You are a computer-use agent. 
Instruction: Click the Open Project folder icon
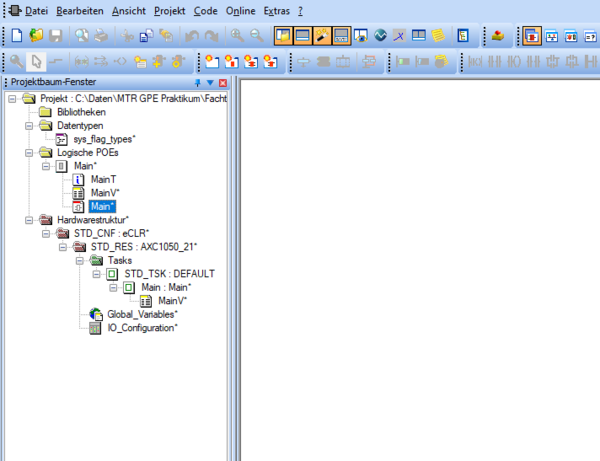click(x=36, y=37)
